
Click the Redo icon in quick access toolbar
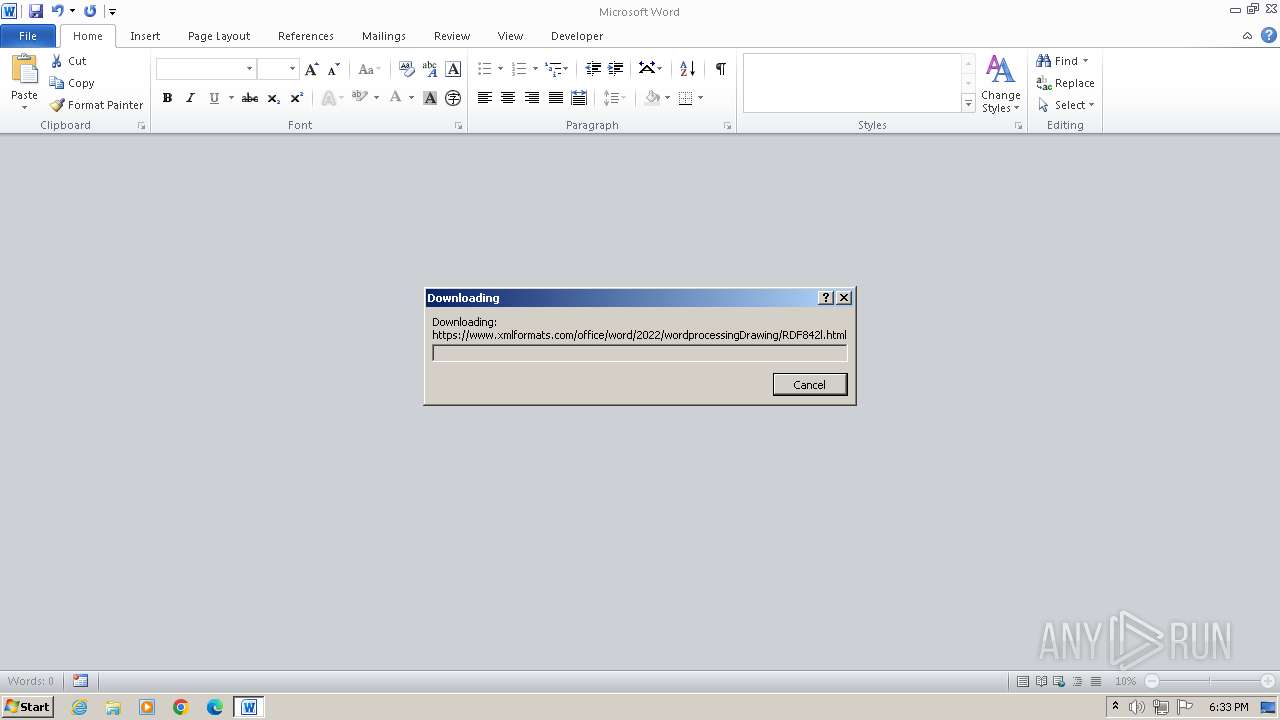click(90, 11)
